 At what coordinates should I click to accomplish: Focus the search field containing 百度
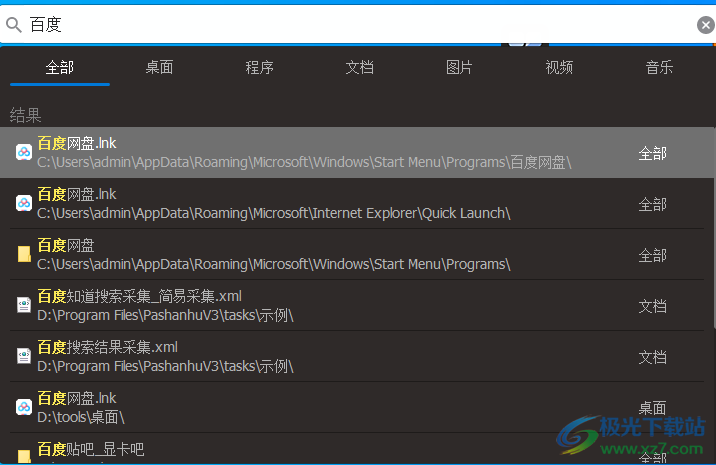[356, 25]
